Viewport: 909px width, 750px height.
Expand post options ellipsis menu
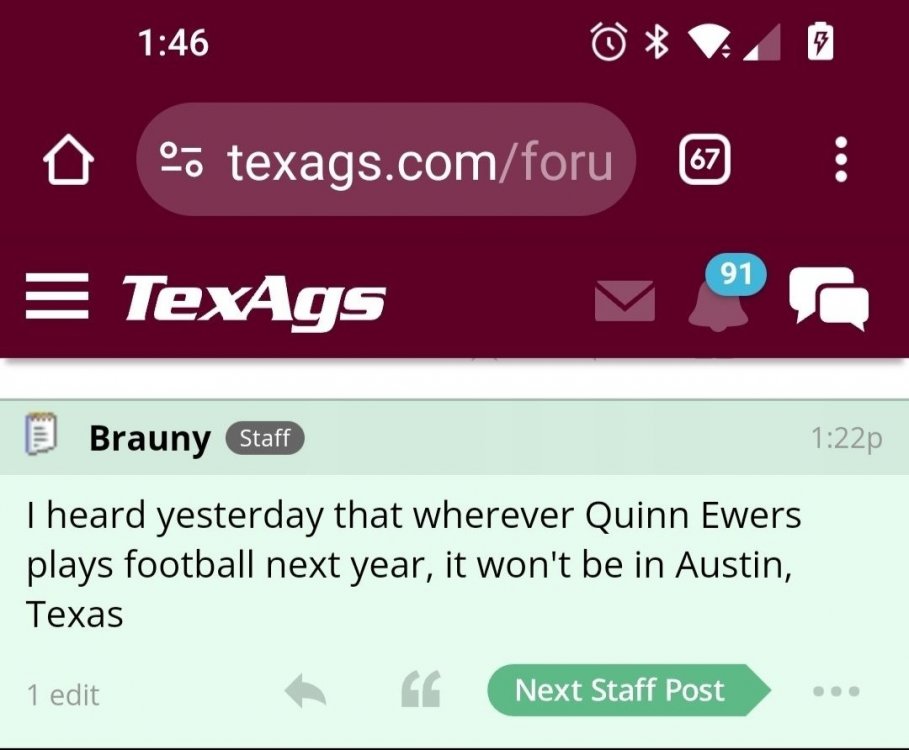click(836, 690)
